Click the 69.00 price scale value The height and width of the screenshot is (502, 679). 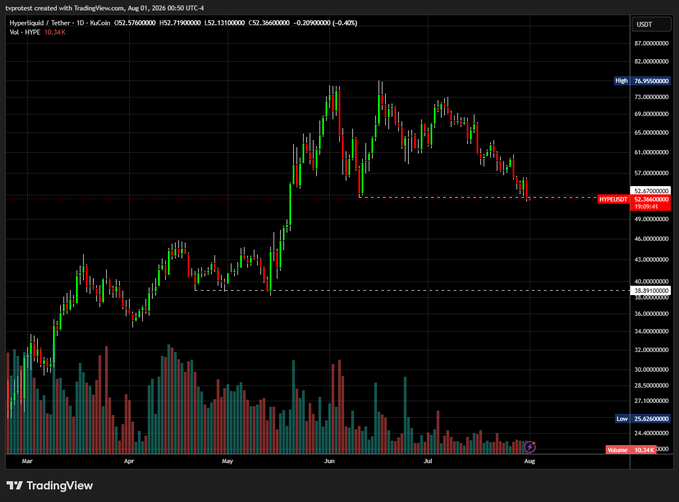[x=651, y=114]
